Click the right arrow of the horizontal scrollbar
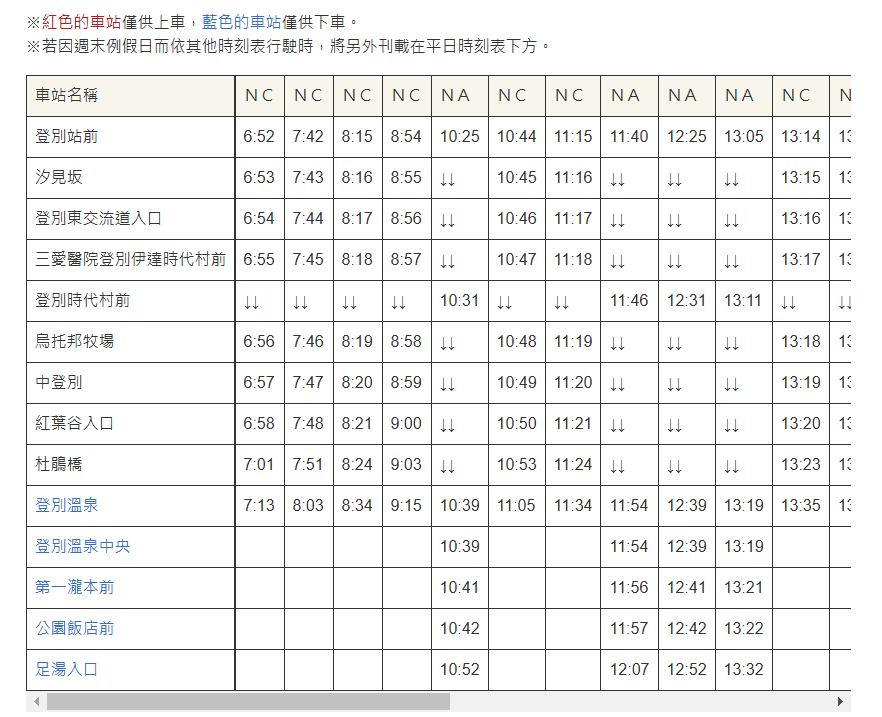The image size is (882, 717). [x=841, y=702]
